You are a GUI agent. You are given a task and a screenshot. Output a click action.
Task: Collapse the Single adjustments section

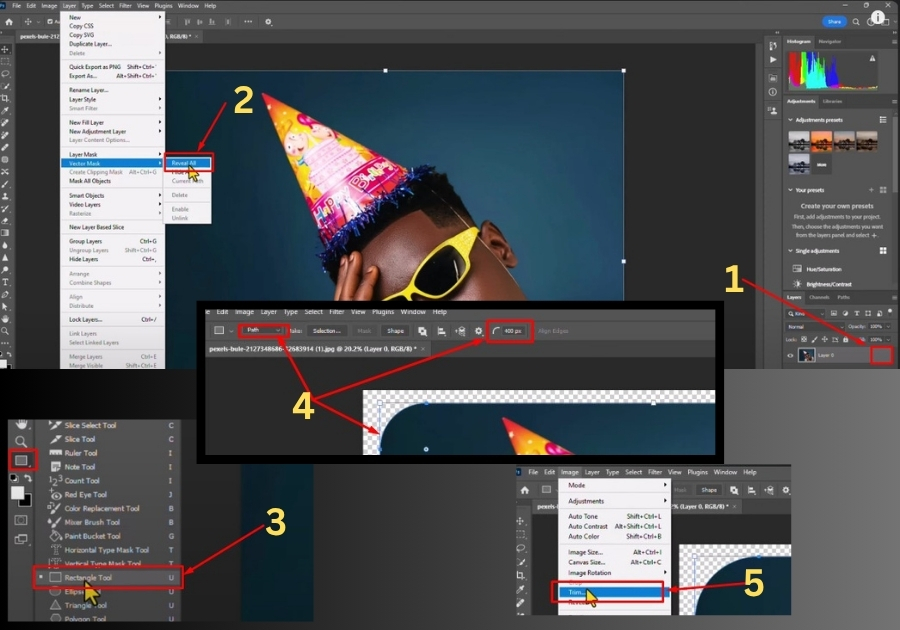[x=790, y=251]
